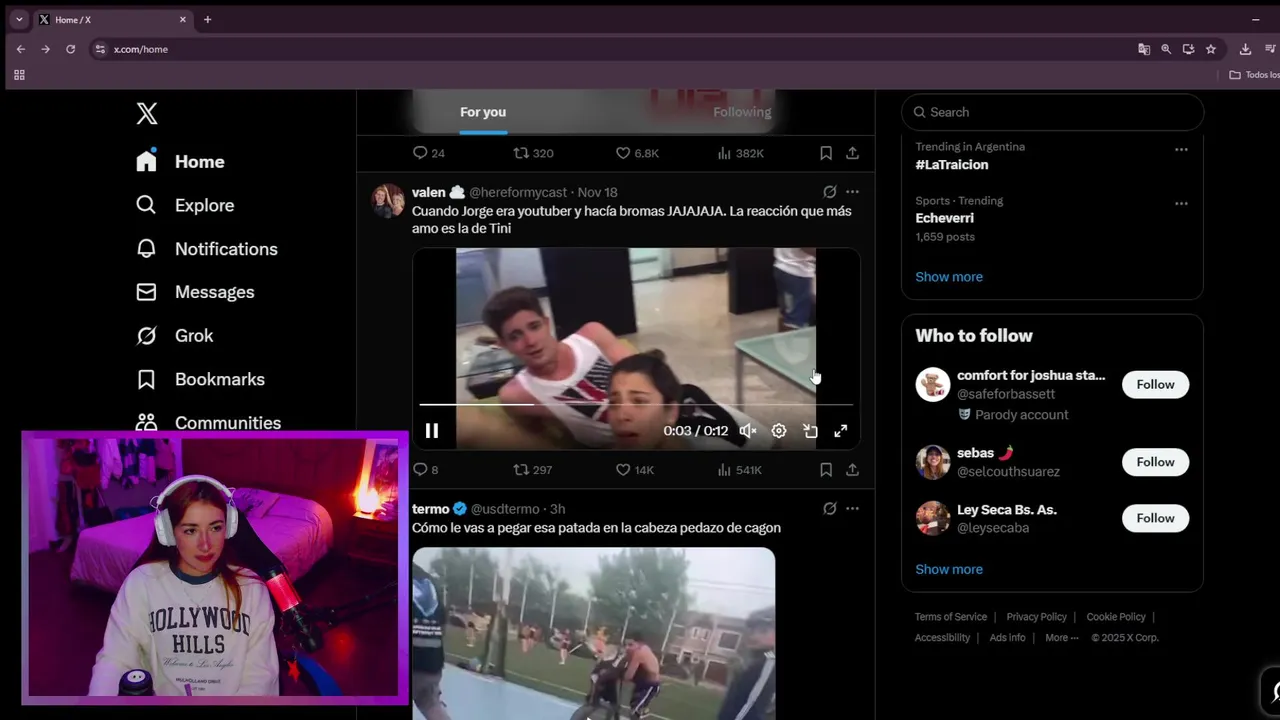
Task: Open Grok actions on valen's post
Action: click(829, 192)
